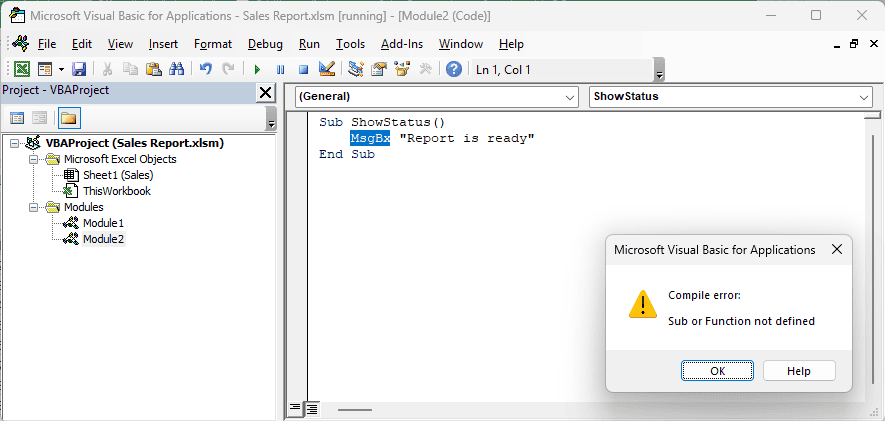This screenshot has height=421, width=885.
Task: Collapse the Modules folder
Action: tap(33, 207)
